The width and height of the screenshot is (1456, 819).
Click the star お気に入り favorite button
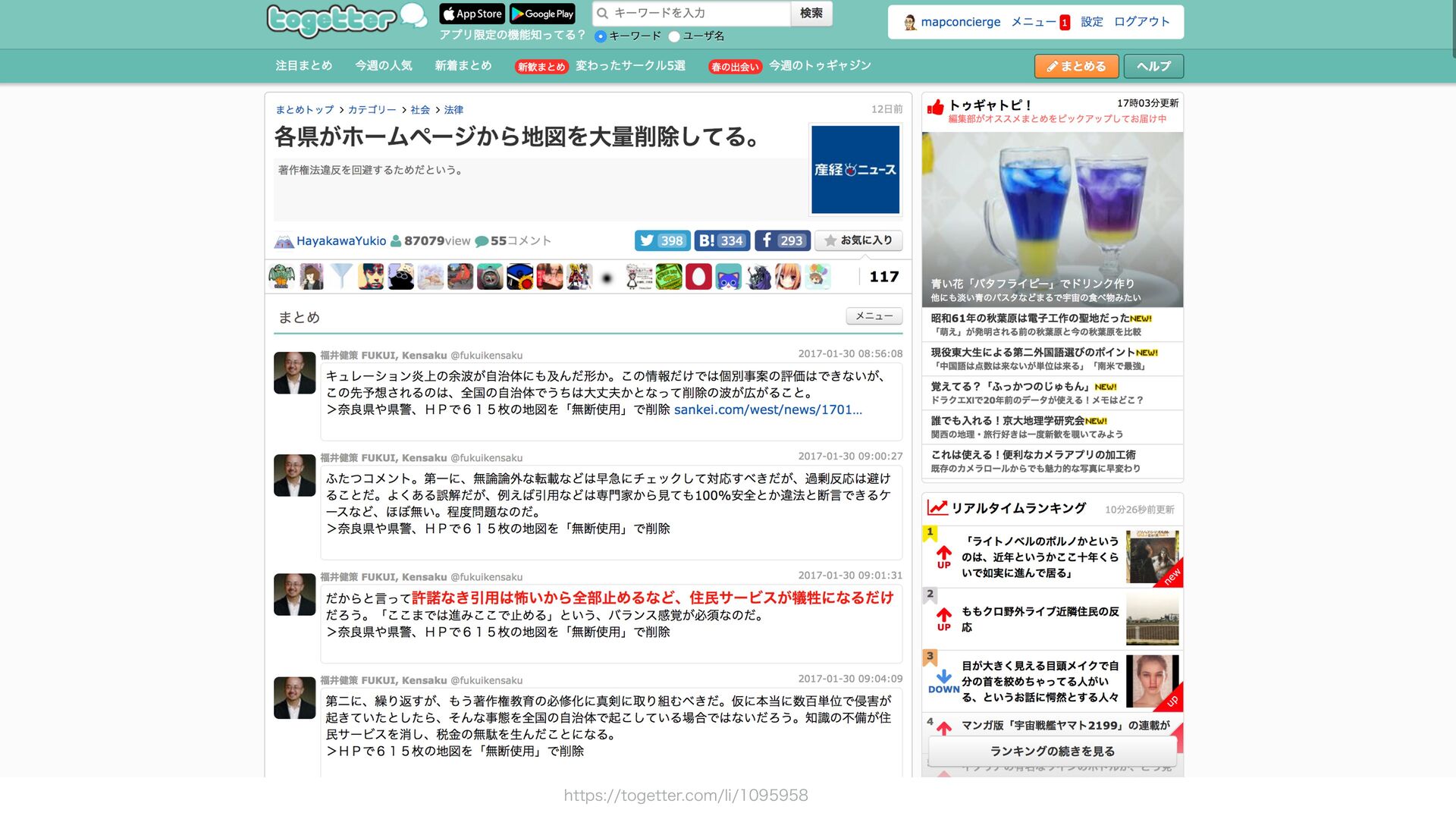tap(858, 240)
